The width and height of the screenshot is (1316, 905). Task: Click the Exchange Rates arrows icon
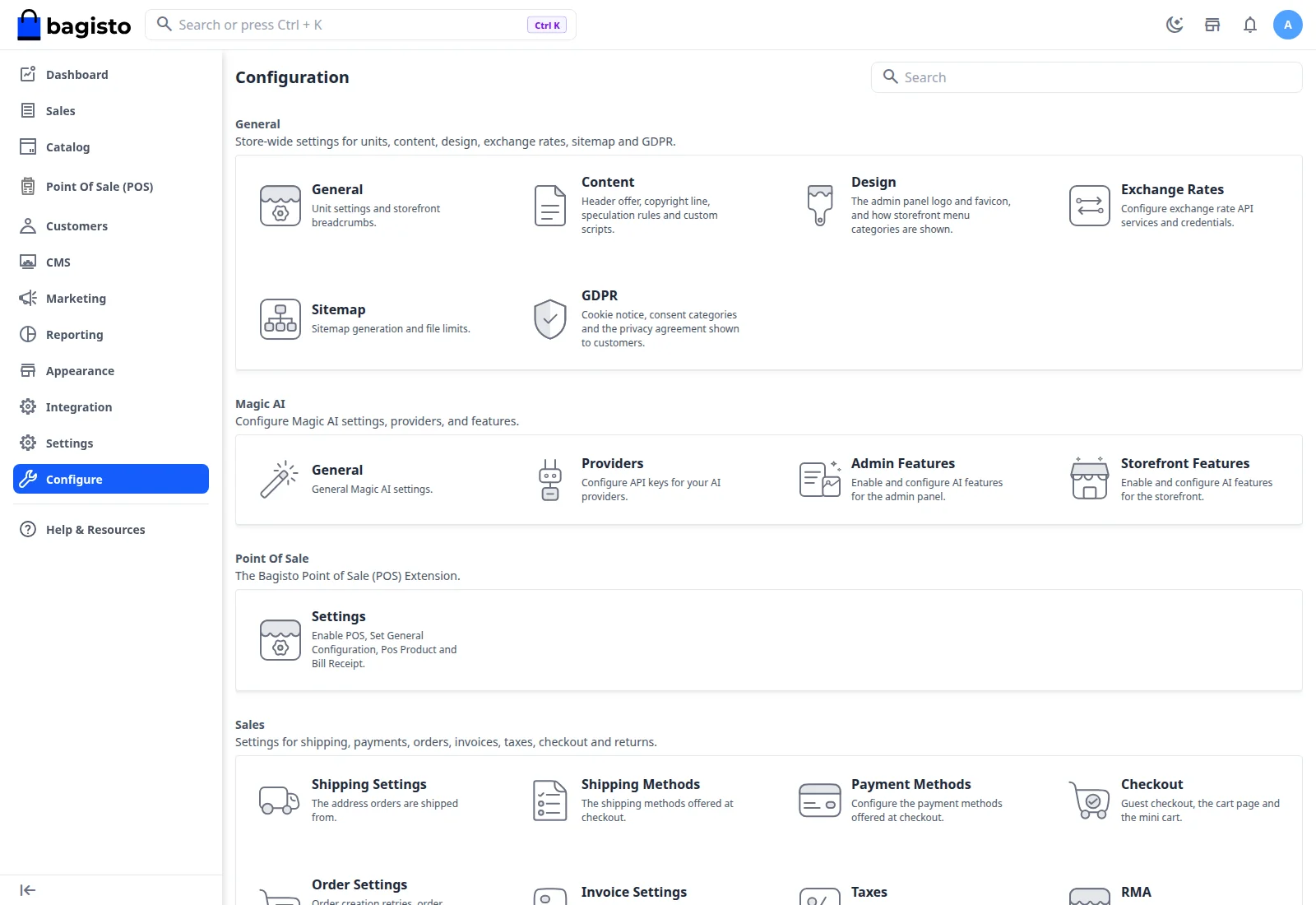[1090, 206]
